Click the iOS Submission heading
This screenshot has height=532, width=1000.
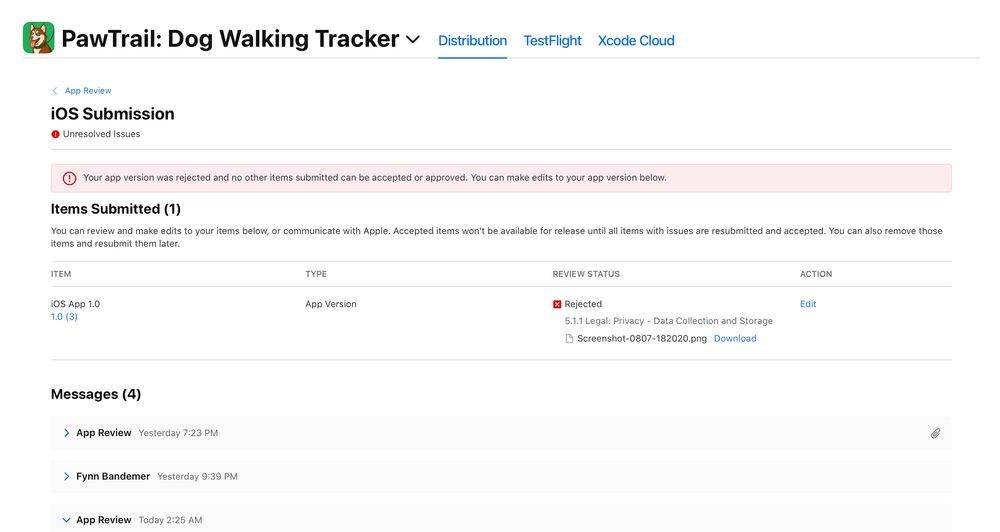click(x=113, y=114)
